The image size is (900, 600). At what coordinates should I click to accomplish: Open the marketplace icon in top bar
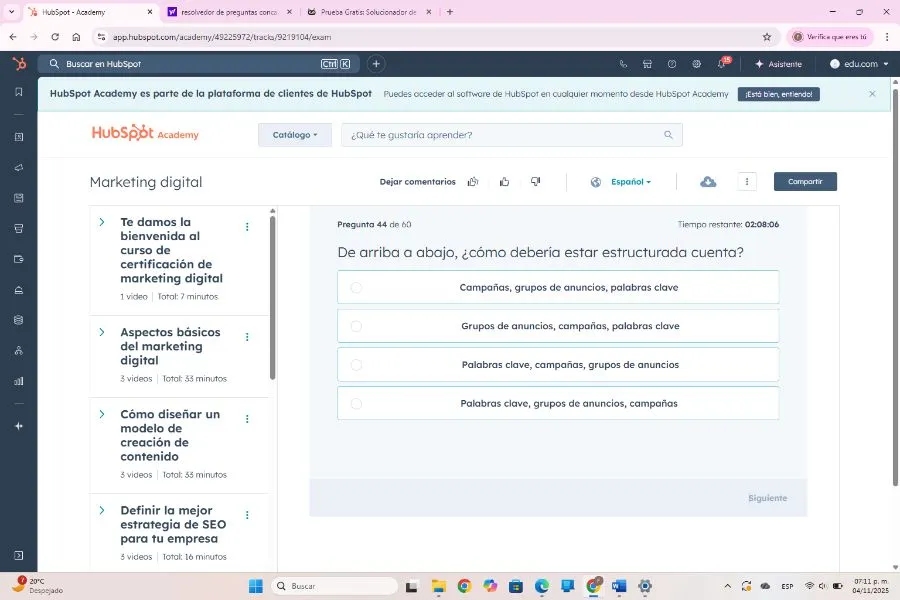coord(647,64)
